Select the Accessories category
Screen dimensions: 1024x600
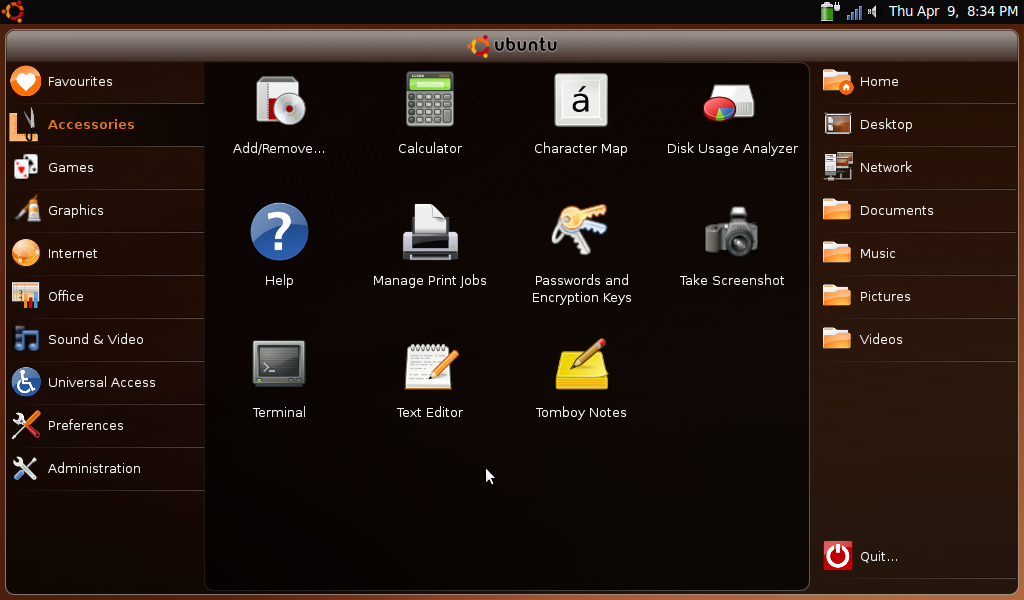point(106,125)
